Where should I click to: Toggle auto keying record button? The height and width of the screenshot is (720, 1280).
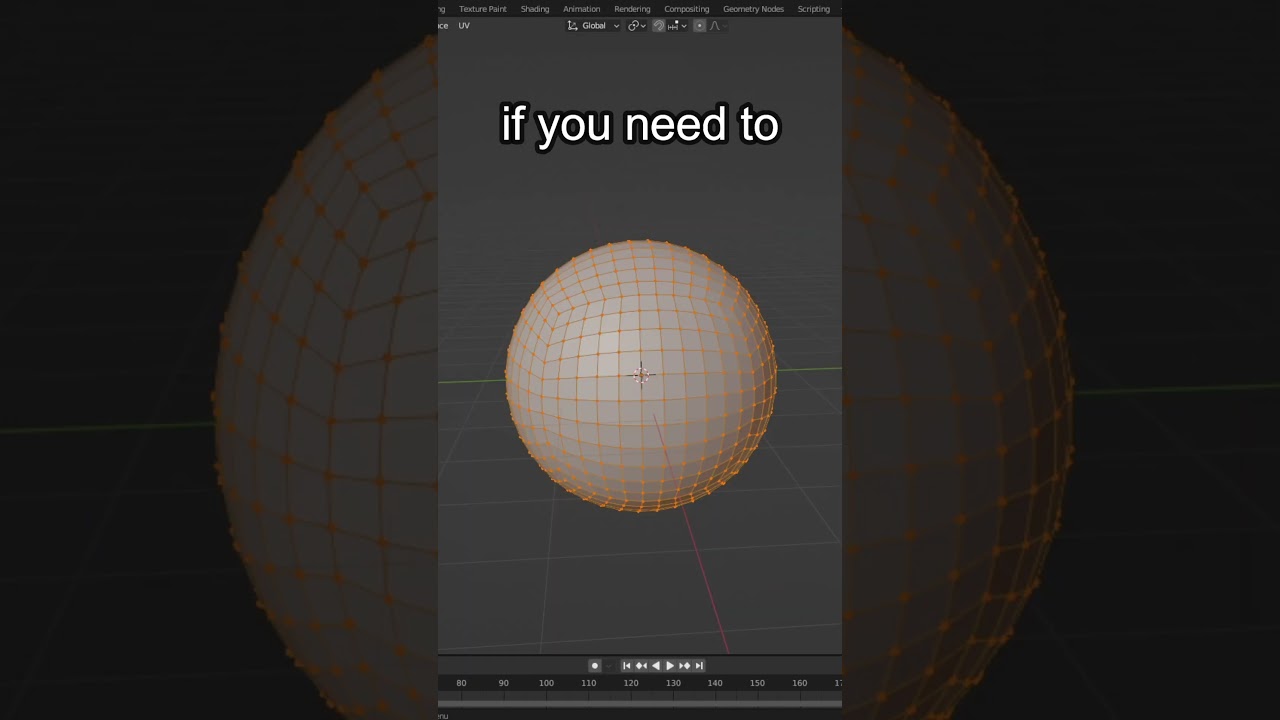pos(594,666)
